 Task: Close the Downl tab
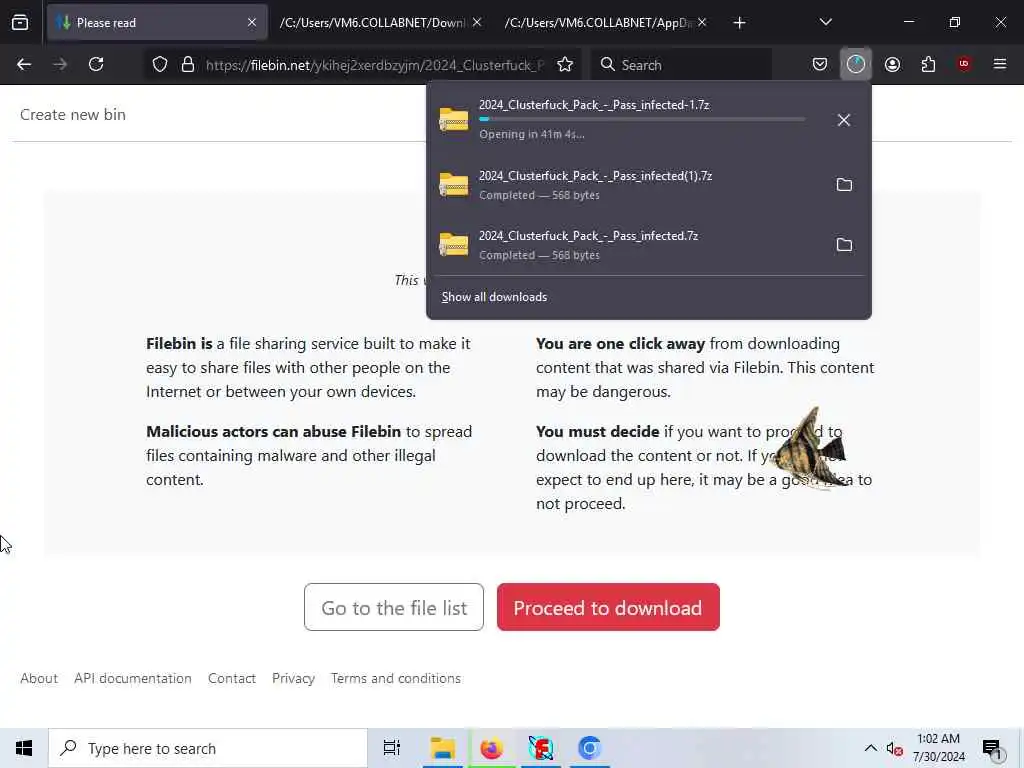pos(477,23)
